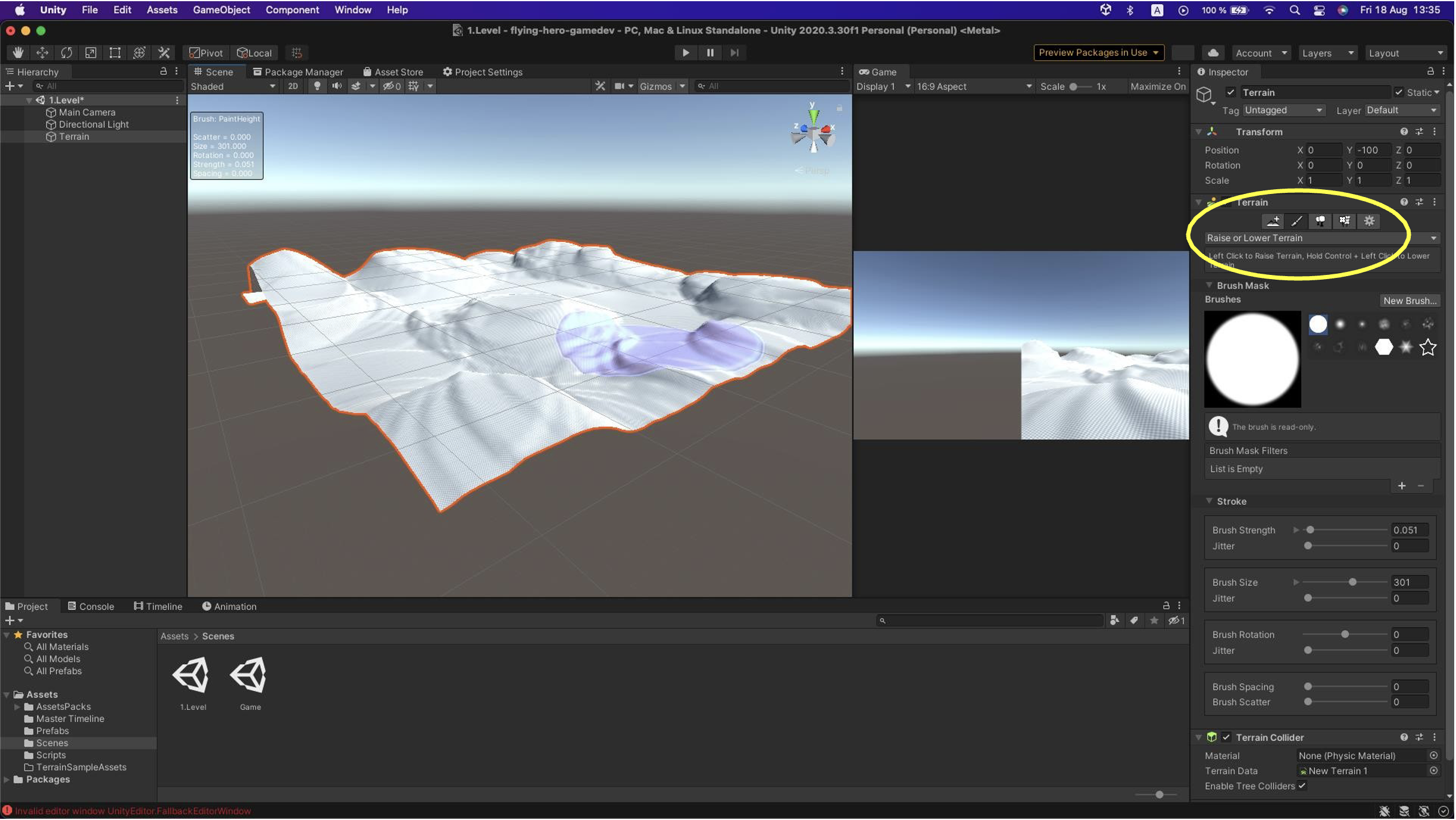
Task: Open the 16:9 Aspect dropdown
Action: [x=974, y=86]
